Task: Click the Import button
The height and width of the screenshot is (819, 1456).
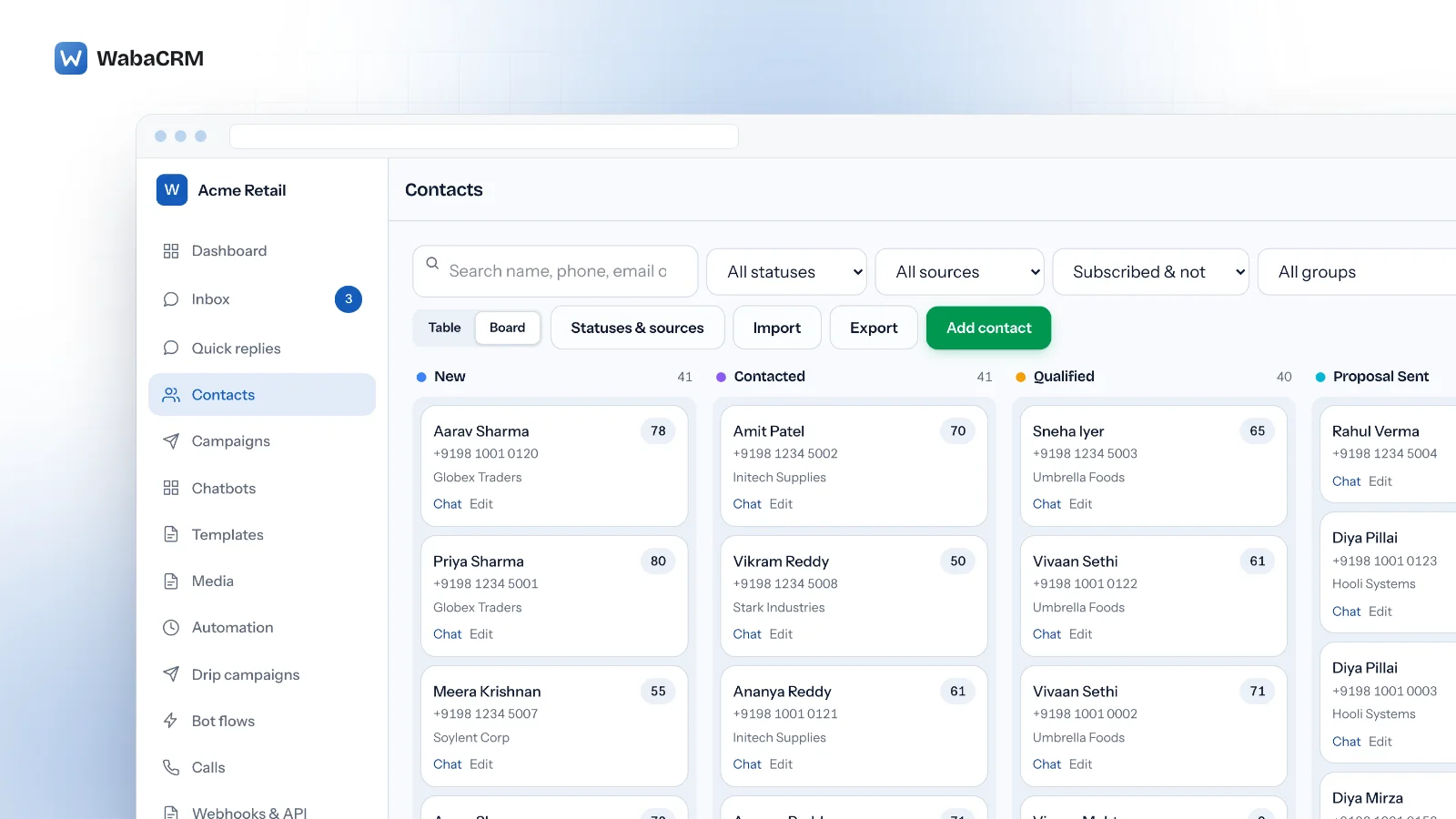Action: (x=777, y=328)
